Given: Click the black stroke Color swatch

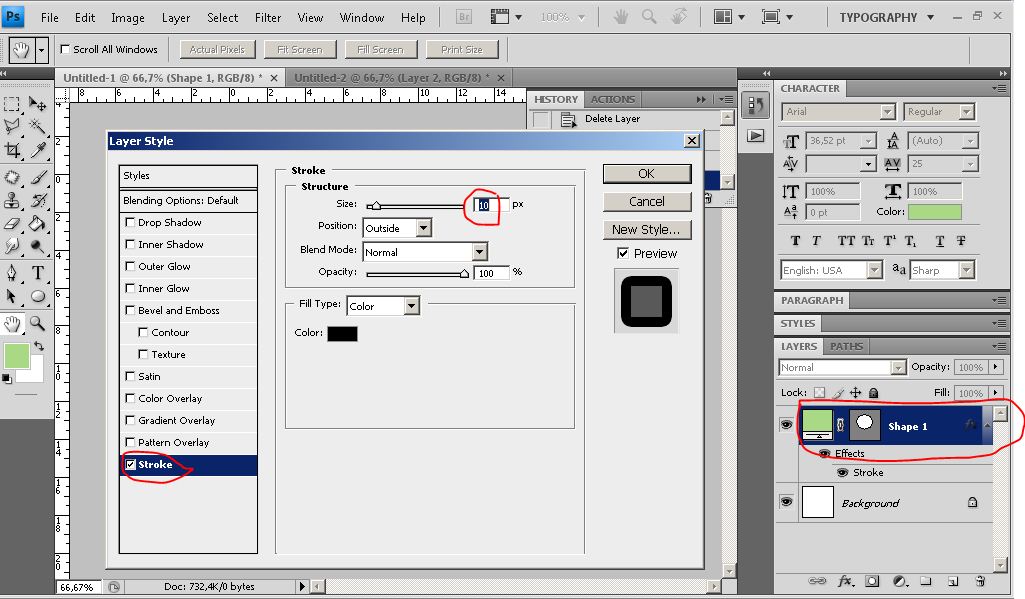Looking at the screenshot, I should [343, 334].
